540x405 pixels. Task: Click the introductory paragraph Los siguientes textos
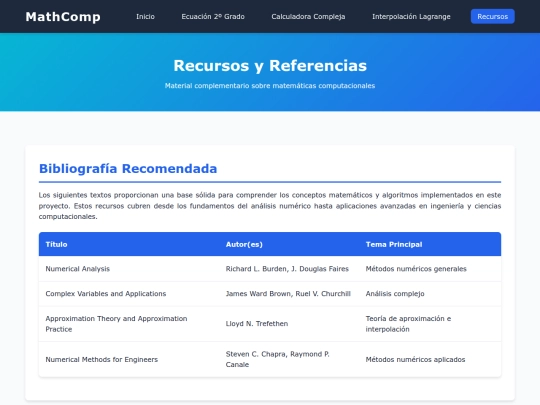[270, 206]
